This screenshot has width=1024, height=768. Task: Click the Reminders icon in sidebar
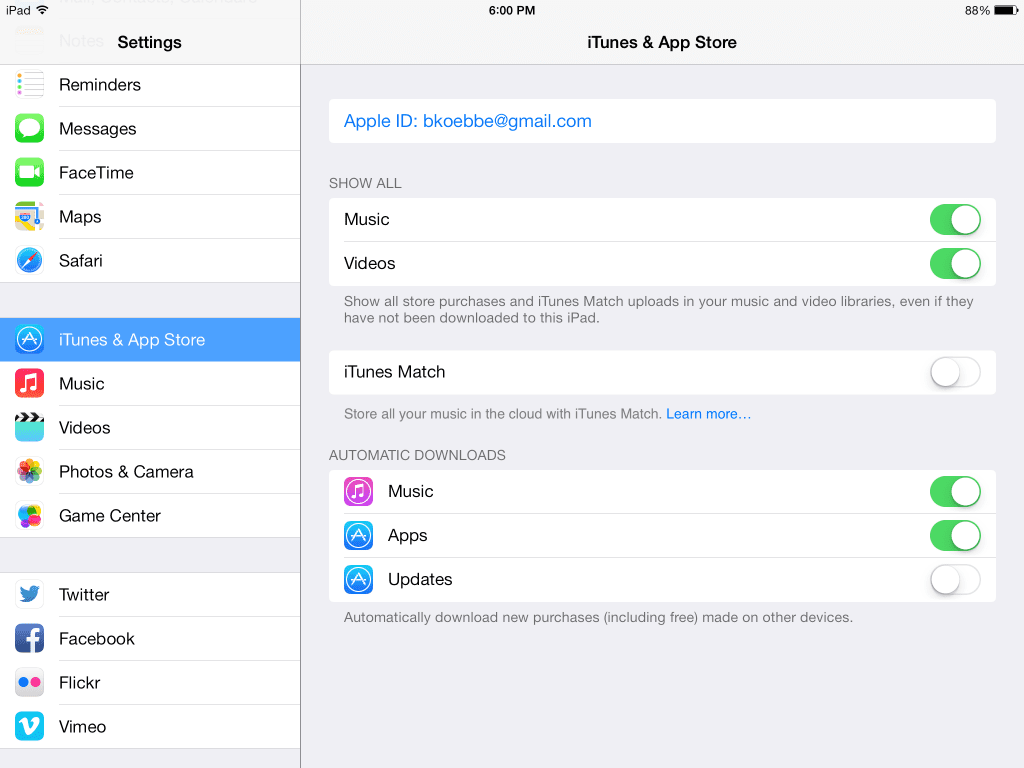[x=29, y=84]
